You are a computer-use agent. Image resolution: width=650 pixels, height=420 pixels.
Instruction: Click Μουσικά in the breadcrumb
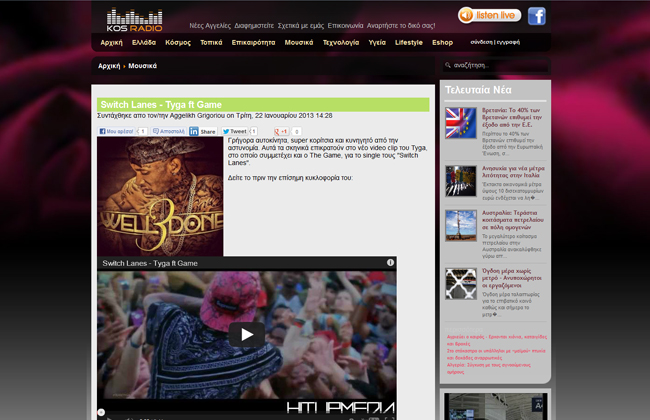pos(142,66)
